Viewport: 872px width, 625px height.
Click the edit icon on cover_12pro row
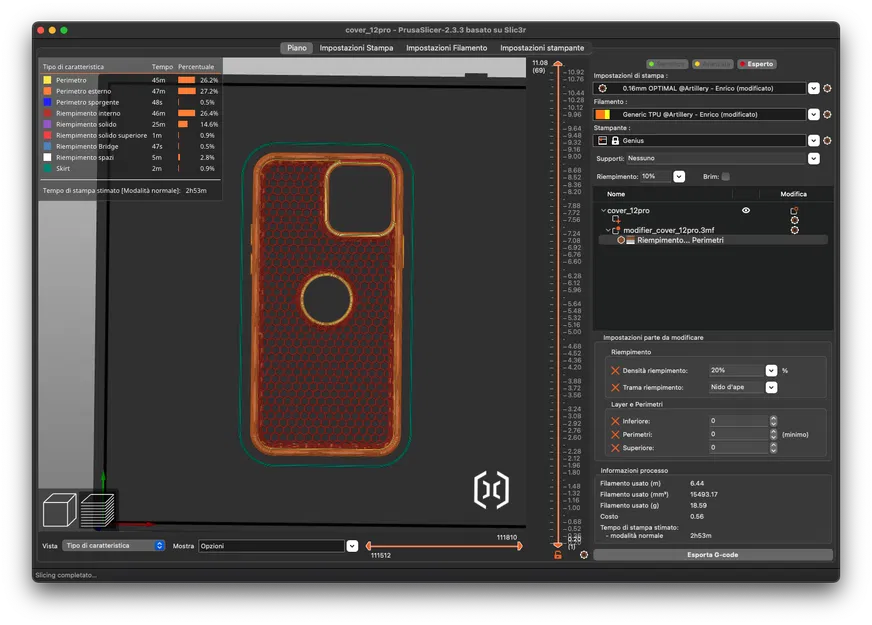794,211
